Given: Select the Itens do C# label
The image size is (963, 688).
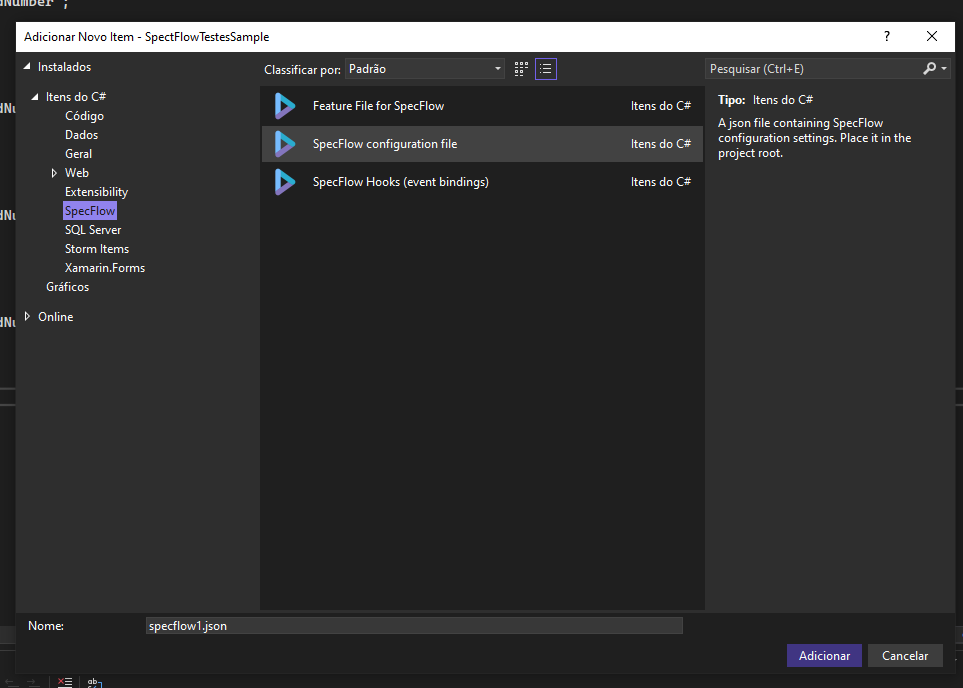Looking at the screenshot, I should (x=76, y=96).
